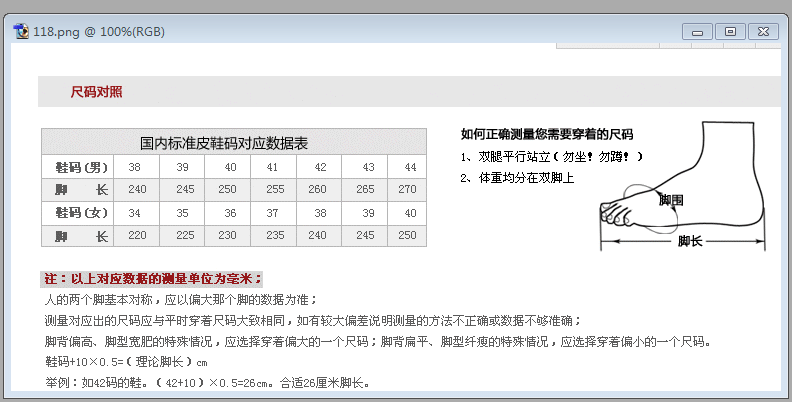Click foot length cell 260
Image resolution: width=792 pixels, height=402 pixels.
pos(317,189)
